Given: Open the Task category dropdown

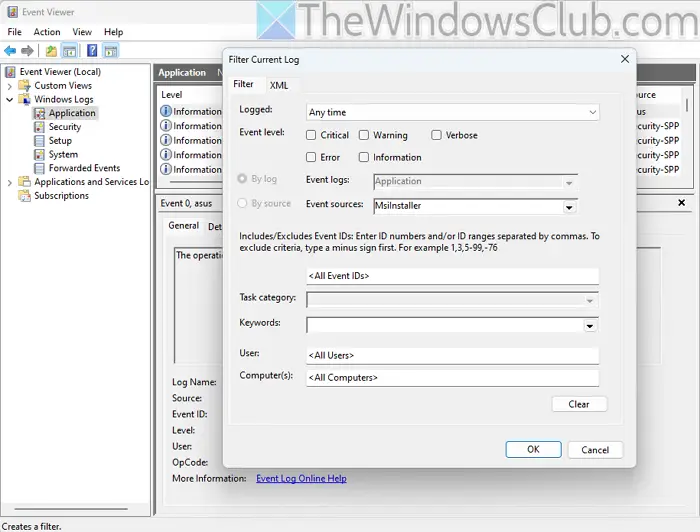Looking at the screenshot, I should click(452, 300).
